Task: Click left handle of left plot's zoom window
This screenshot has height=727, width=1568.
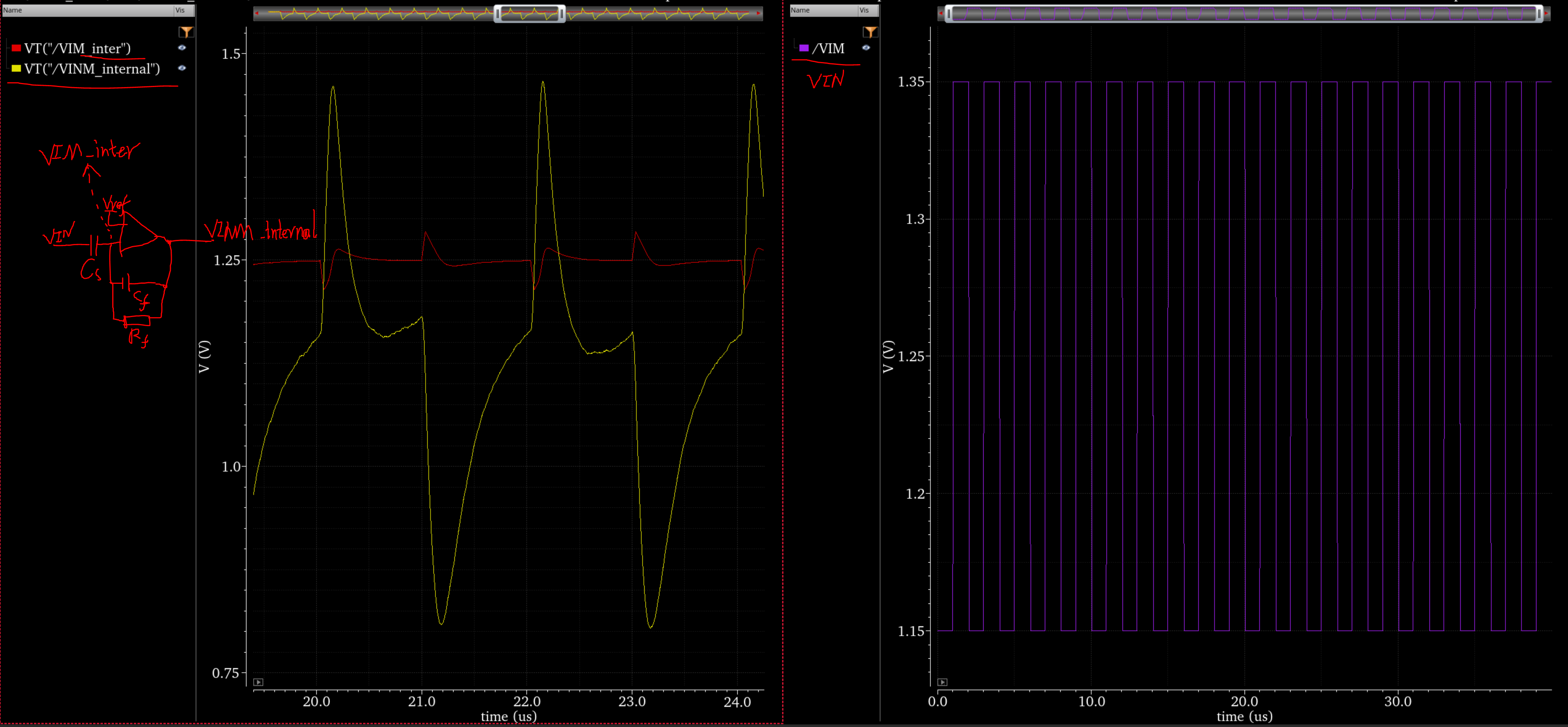Action: pos(497,14)
